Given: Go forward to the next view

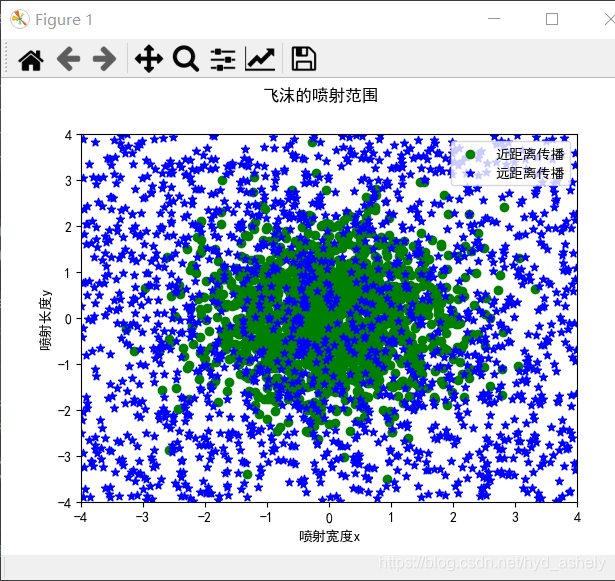Looking at the screenshot, I should [x=104, y=59].
